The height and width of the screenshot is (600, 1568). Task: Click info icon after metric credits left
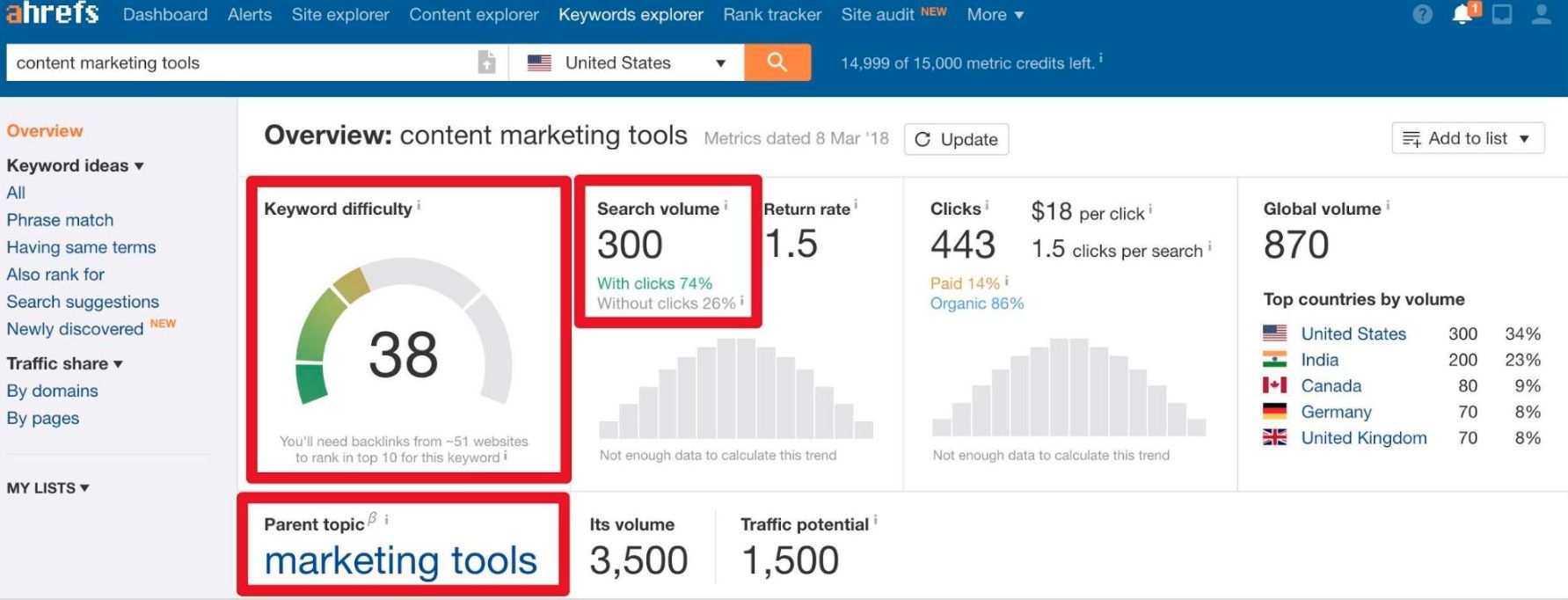(1101, 59)
